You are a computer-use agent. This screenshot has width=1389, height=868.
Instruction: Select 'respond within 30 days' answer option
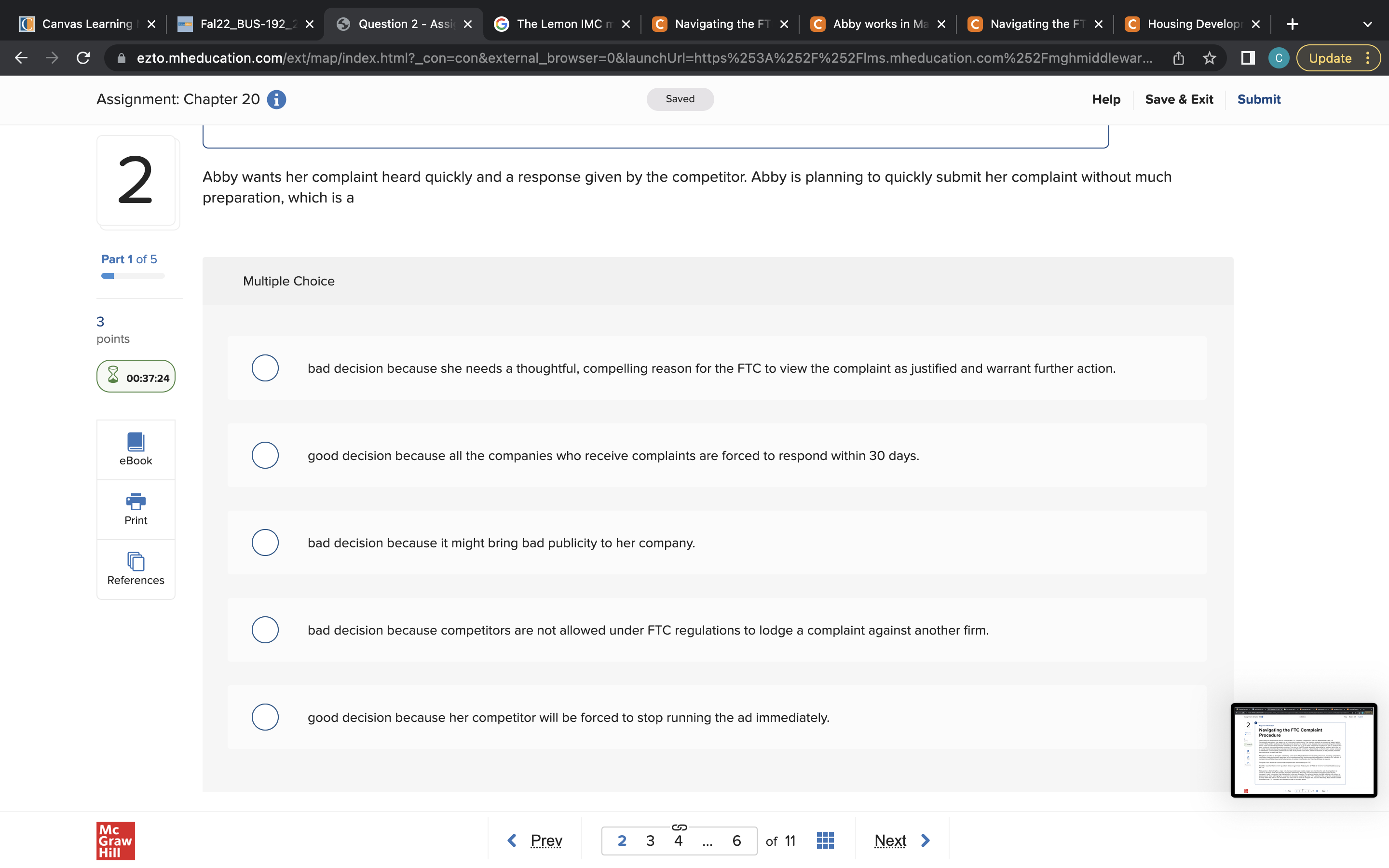click(265, 455)
